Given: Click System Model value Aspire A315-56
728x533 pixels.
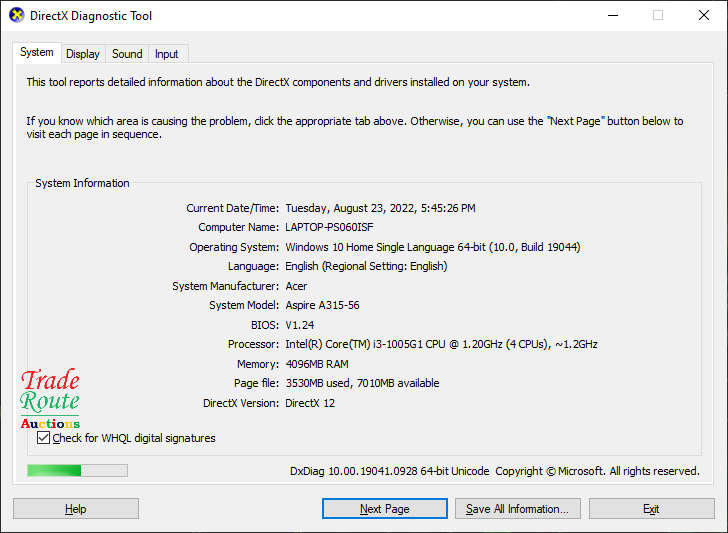Looking at the screenshot, I should (x=322, y=305).
